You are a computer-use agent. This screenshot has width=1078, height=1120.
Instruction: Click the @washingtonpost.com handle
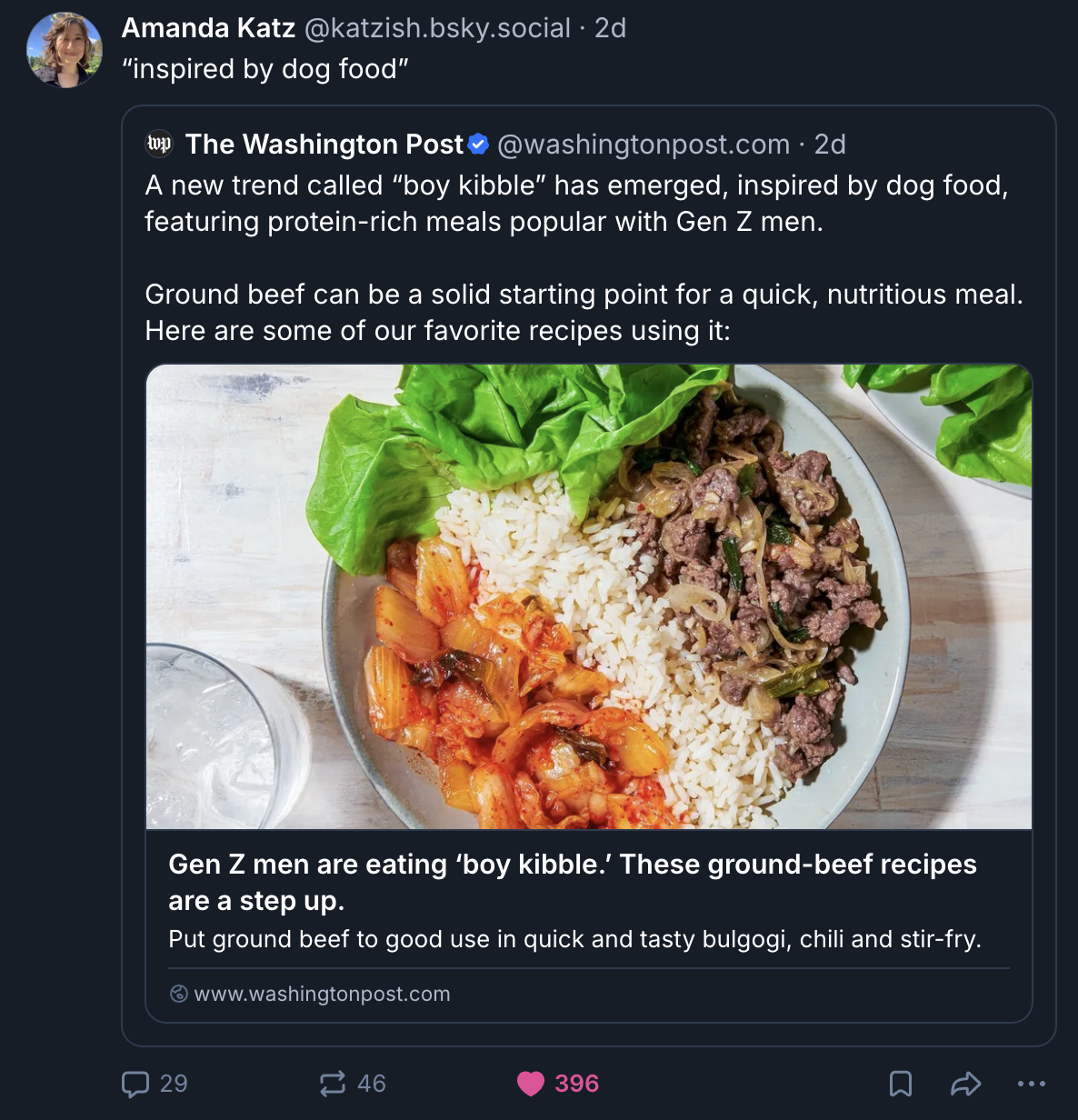(x=644, y=144)
